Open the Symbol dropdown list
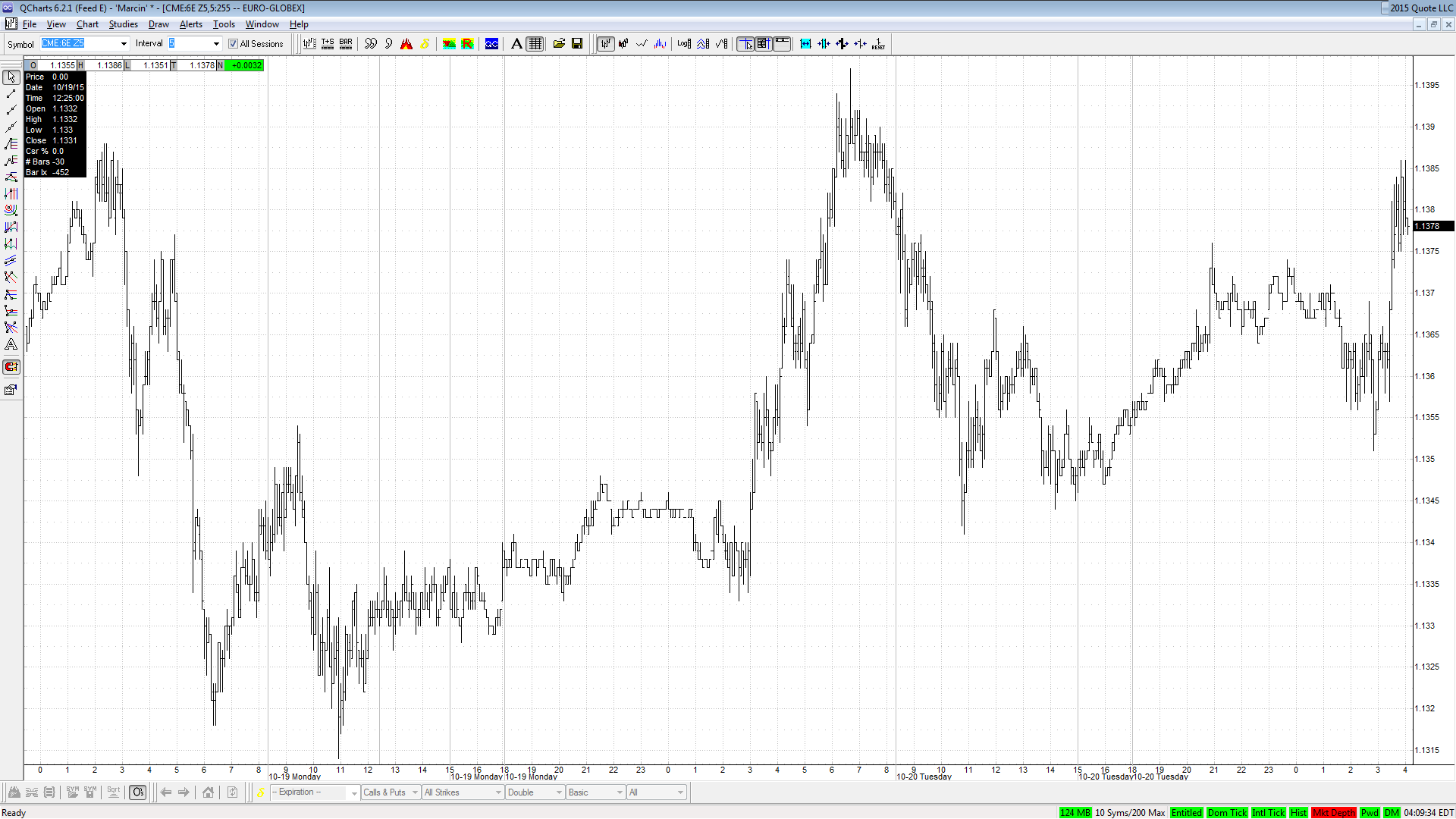This screenshot has height=819, width=1456. (124, 44)
